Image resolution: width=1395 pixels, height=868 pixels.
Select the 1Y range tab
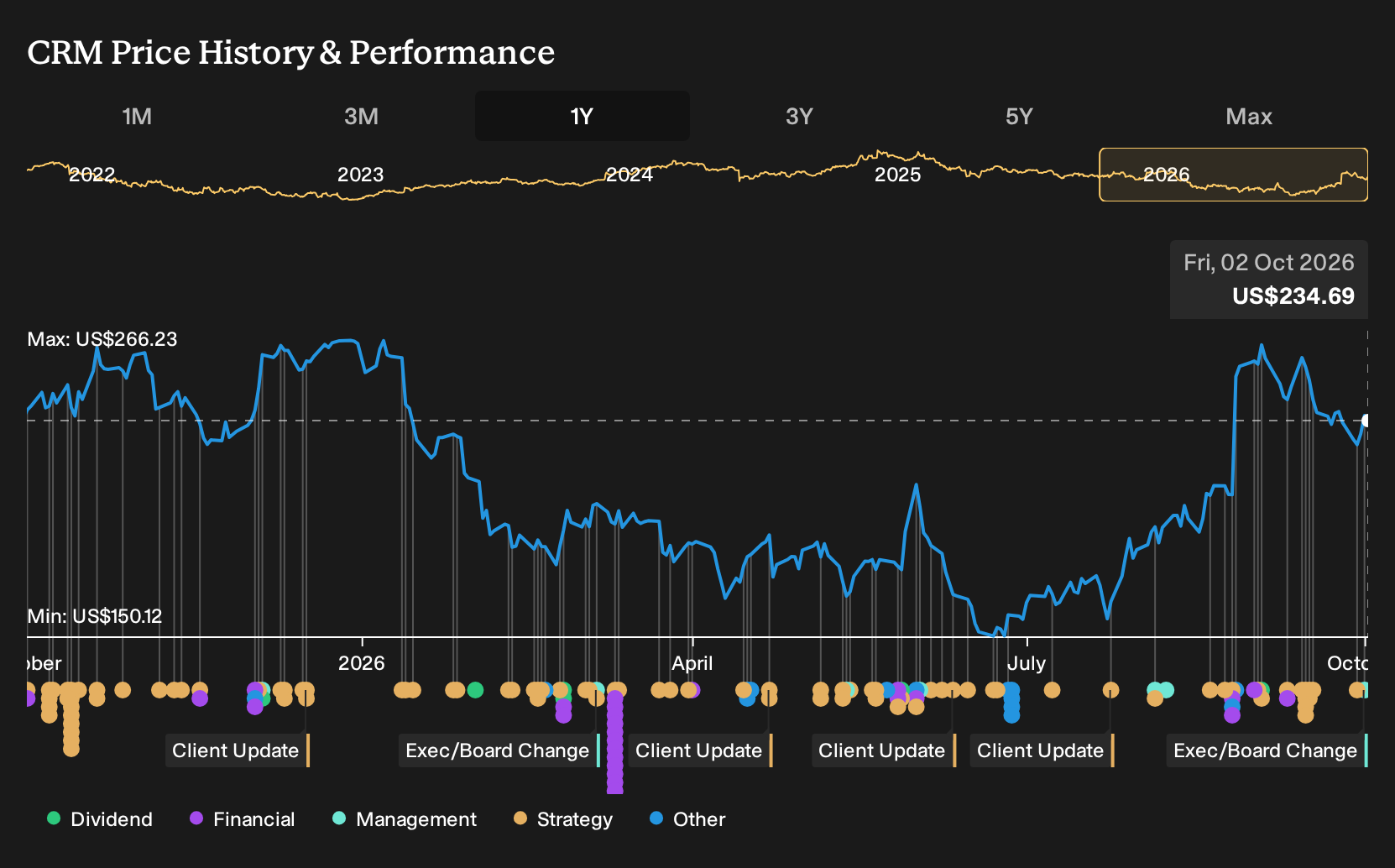tap(582, 116)
